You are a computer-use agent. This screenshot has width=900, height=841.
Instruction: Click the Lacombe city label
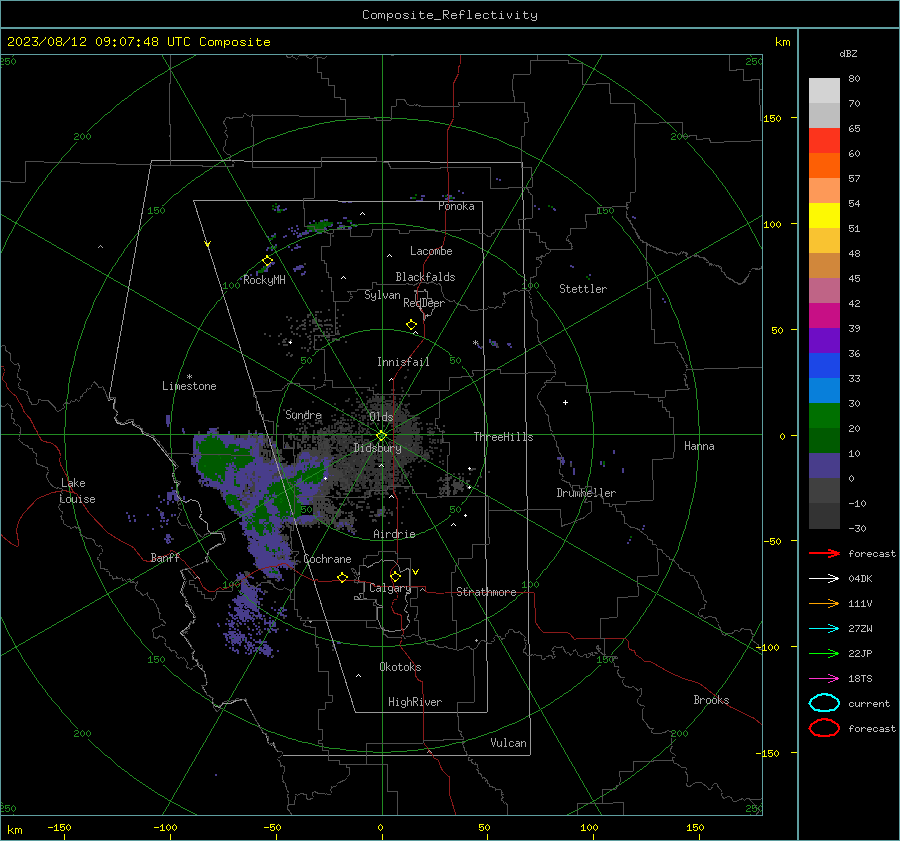coord(431,251)
